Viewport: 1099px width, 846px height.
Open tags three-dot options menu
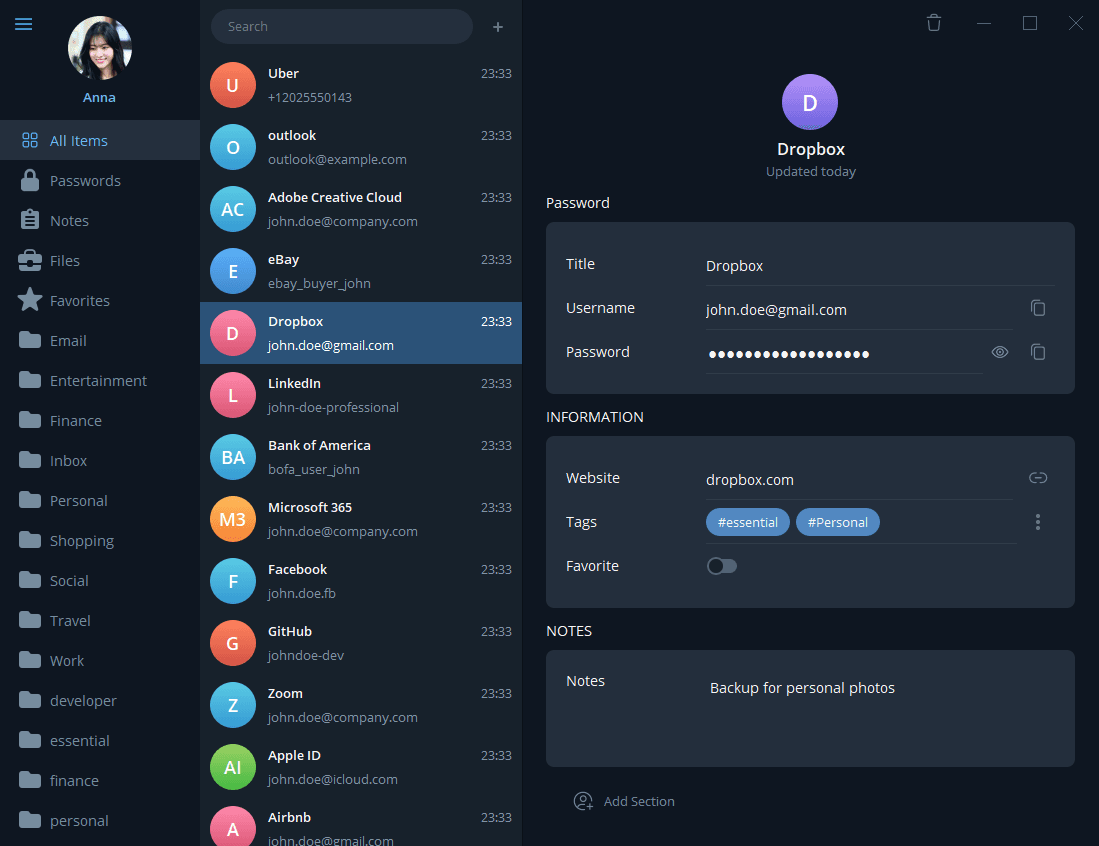click(1038, 521)
